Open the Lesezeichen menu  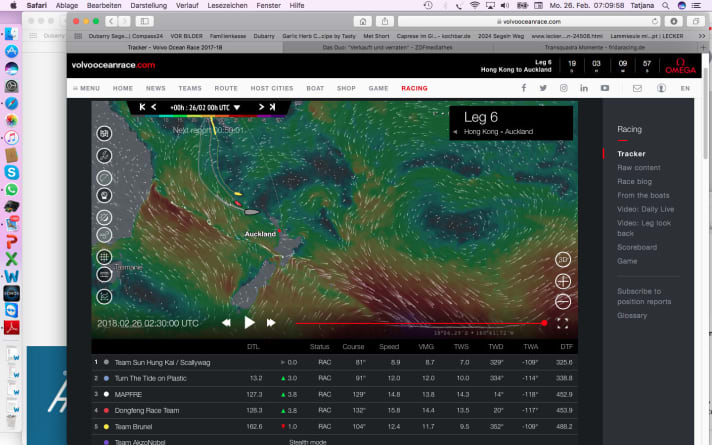pos(227,5)
